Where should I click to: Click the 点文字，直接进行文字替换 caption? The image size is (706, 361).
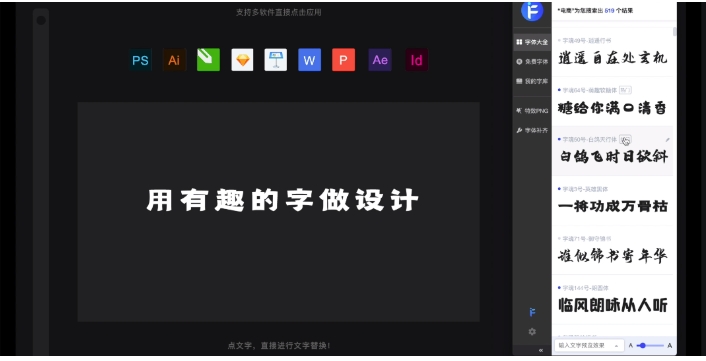[279, 346]
